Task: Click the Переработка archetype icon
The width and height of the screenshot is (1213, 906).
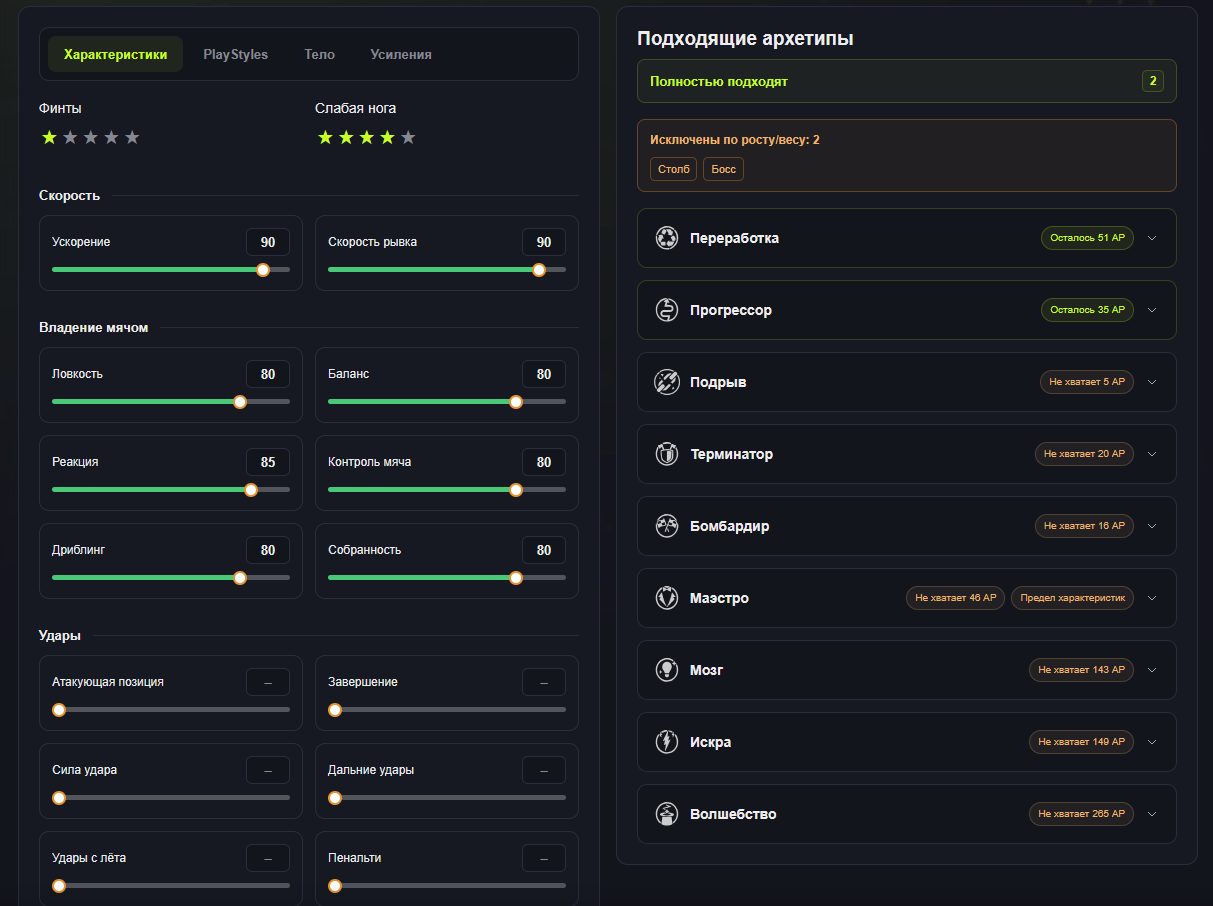Action: (x=667, y=238)
